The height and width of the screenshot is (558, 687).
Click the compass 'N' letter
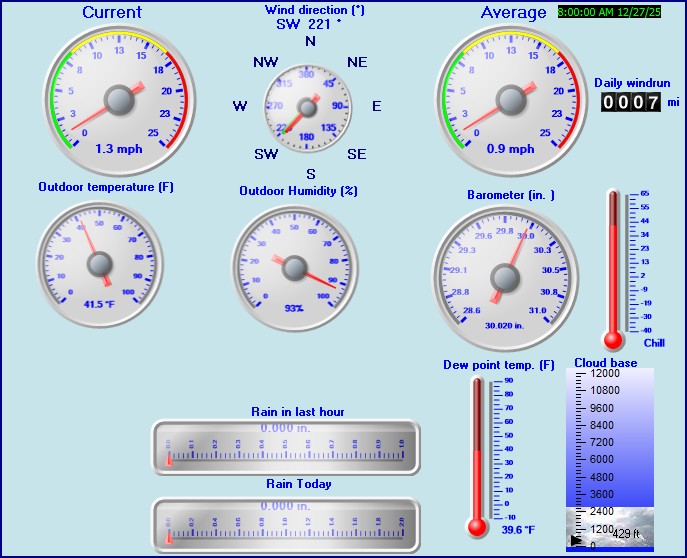coord(310,41)
